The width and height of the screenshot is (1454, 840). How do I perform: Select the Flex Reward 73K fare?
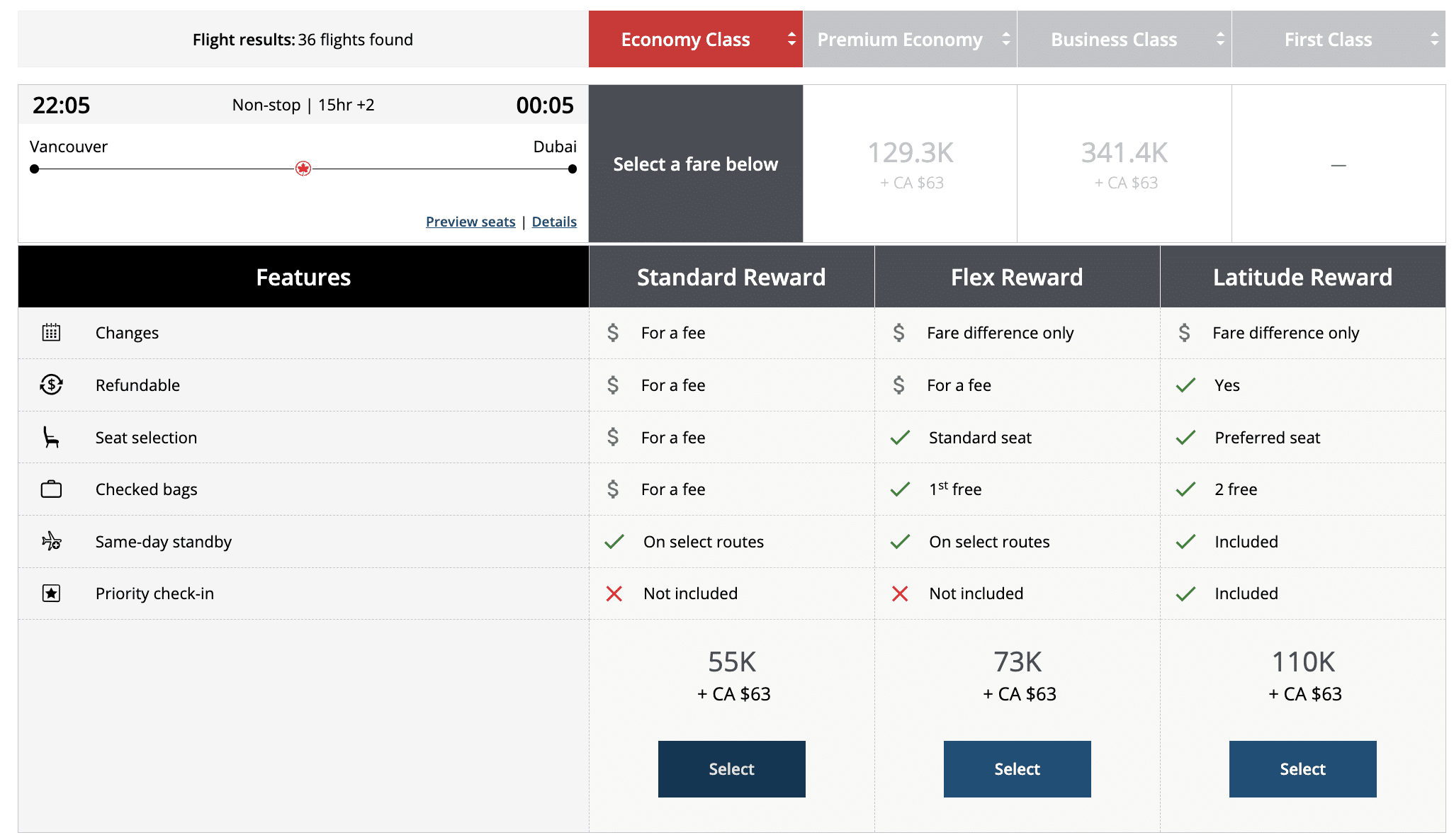pyautogui.click(x=1017, y=769)
